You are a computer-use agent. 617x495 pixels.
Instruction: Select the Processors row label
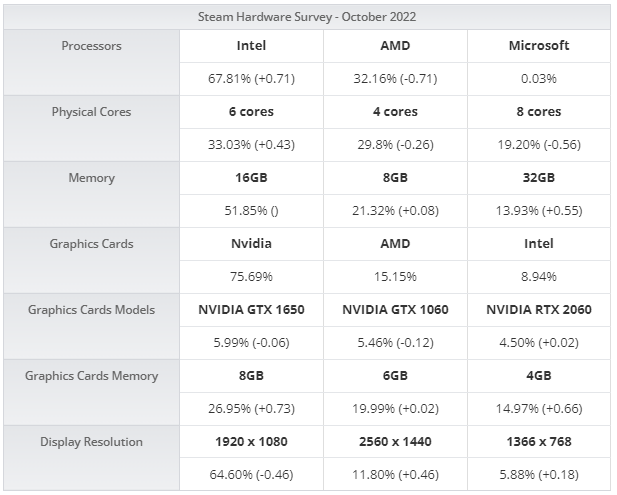[x=91, y=46]
